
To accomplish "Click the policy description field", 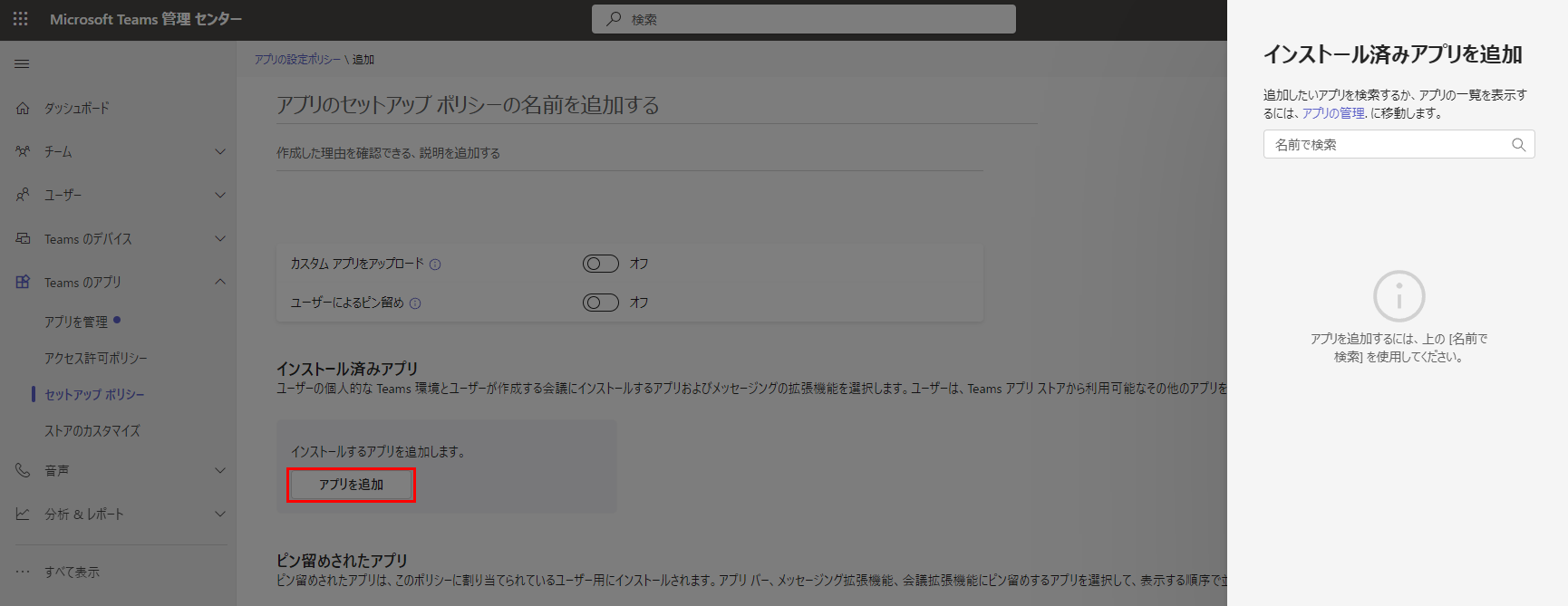I will click(630, 154).
